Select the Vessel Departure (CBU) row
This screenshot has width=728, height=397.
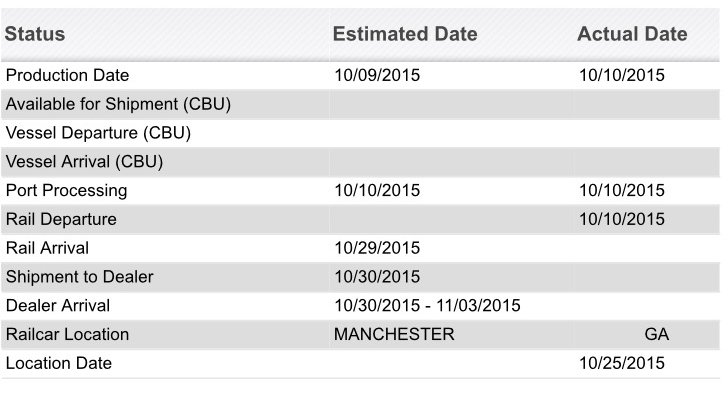coord(360,133)
